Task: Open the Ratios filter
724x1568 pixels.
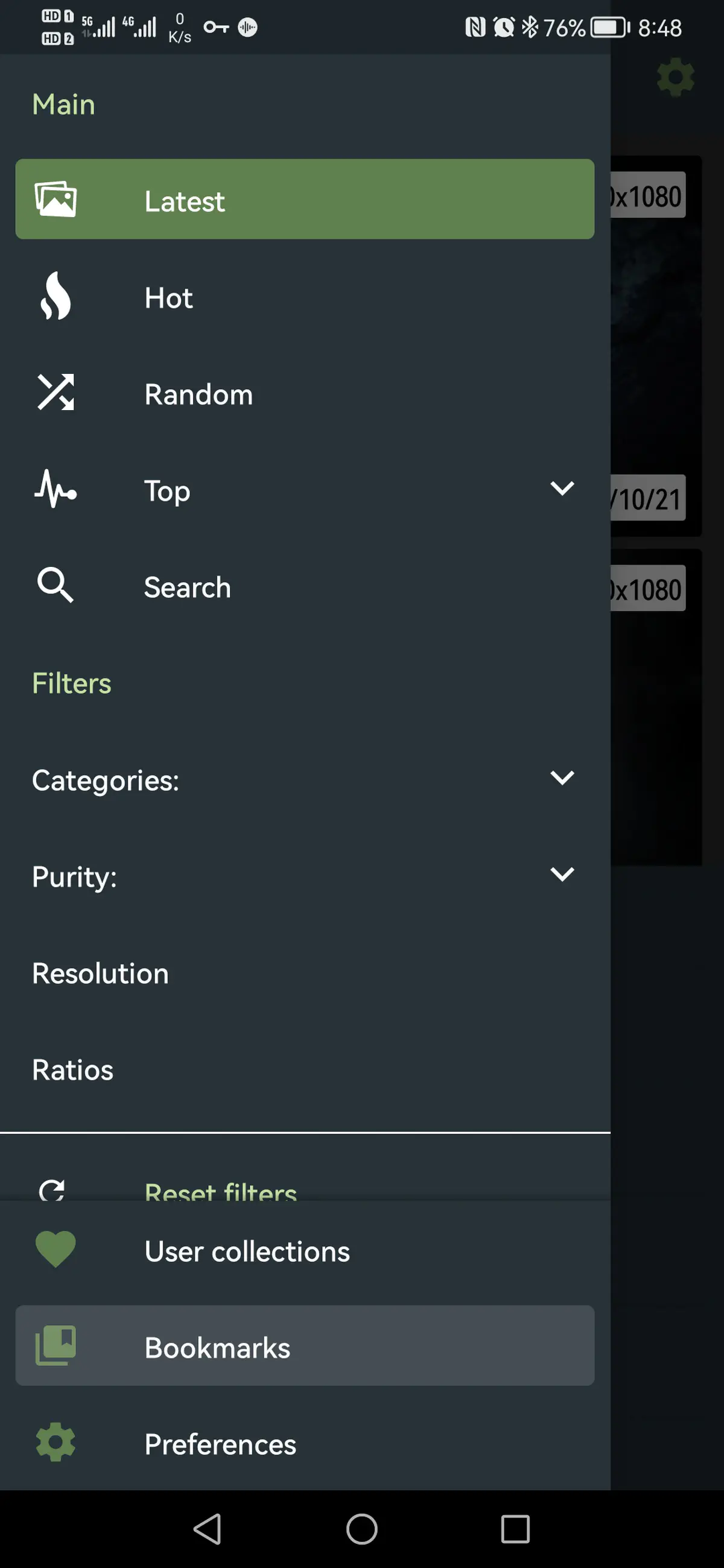Action: [73, 1069]
